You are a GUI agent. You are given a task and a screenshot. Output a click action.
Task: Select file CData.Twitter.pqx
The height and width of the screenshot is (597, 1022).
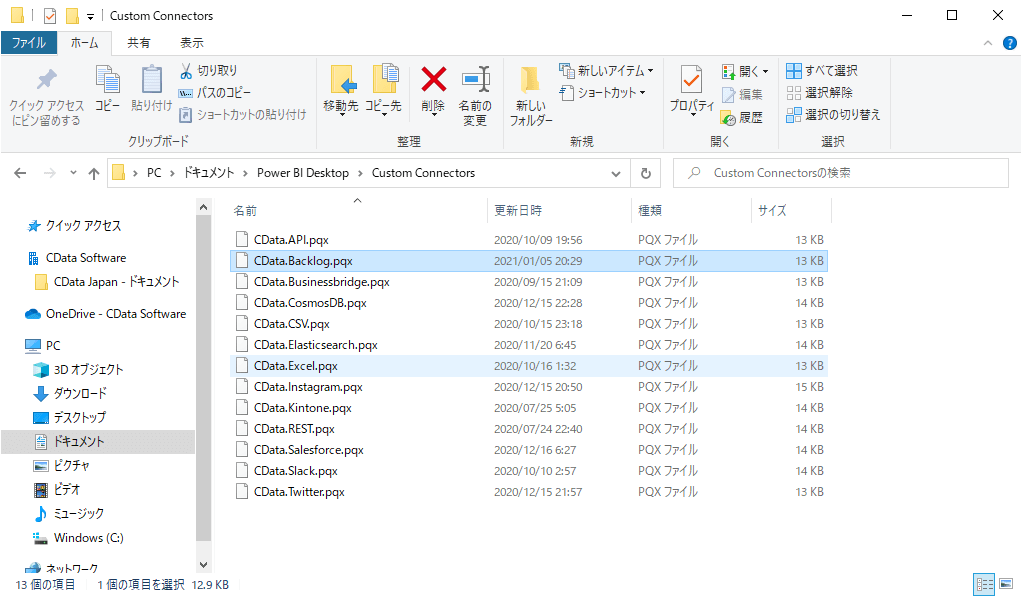tap(529, 492)
